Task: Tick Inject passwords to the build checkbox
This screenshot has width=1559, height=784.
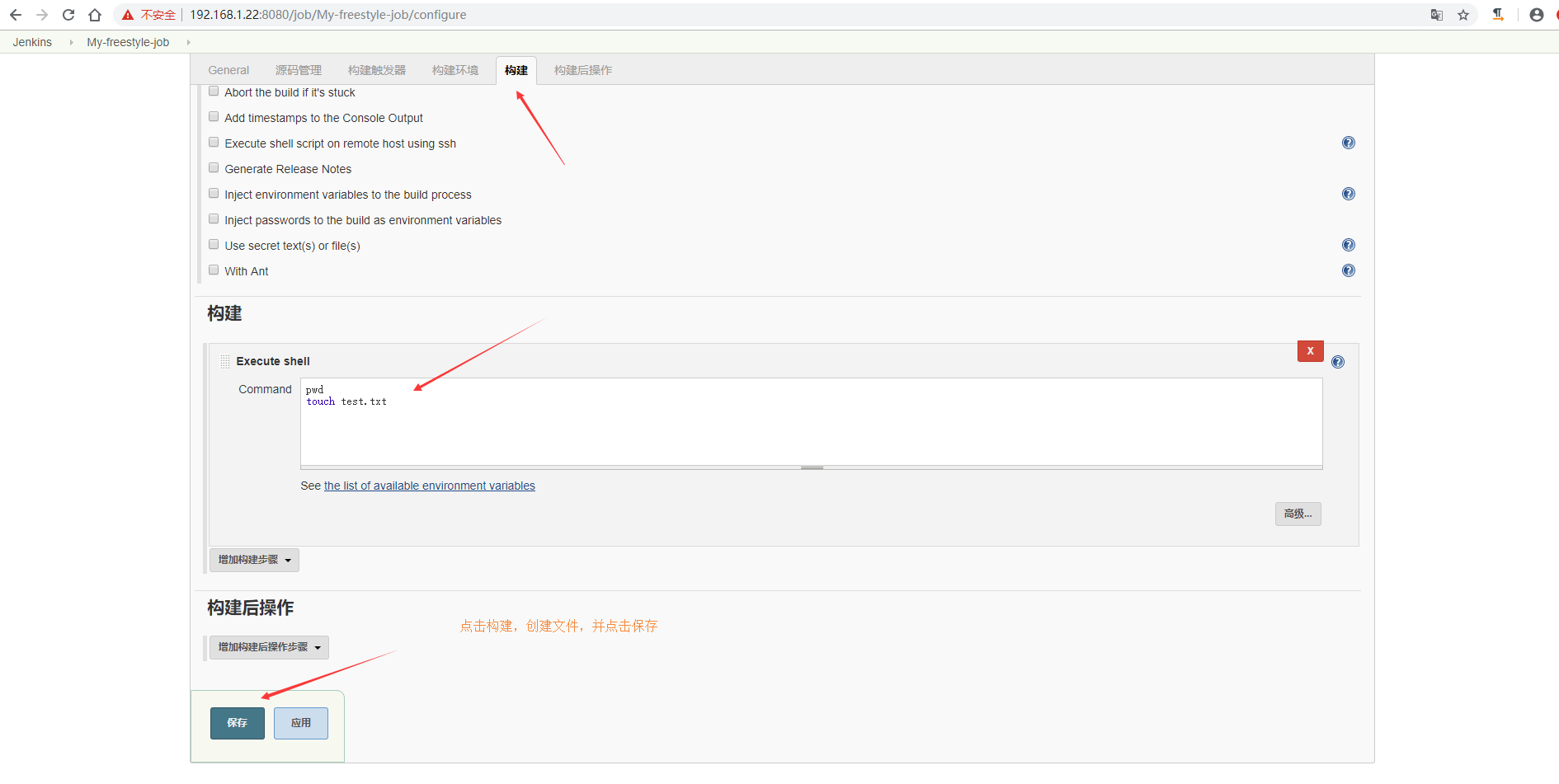Action: [x=214, y=219]
